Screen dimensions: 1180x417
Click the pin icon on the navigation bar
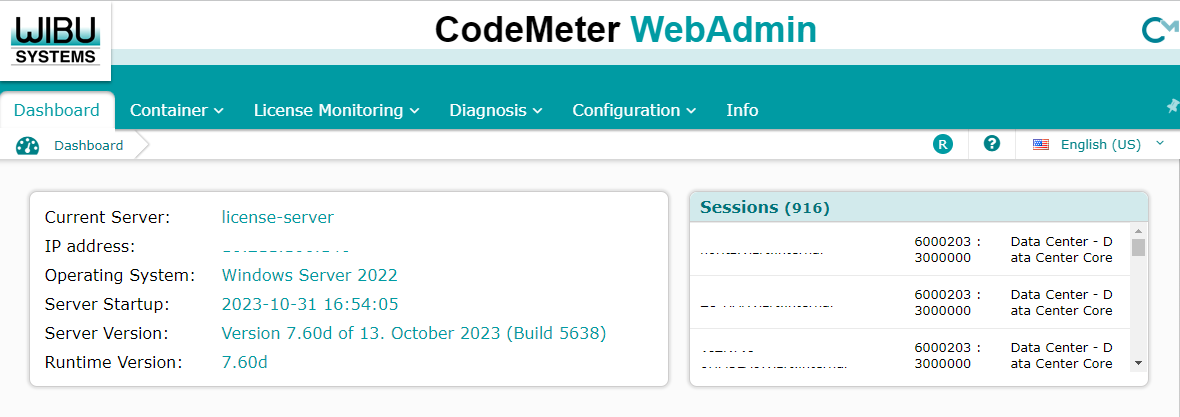pyautogui.click(x=1173, y=106)
